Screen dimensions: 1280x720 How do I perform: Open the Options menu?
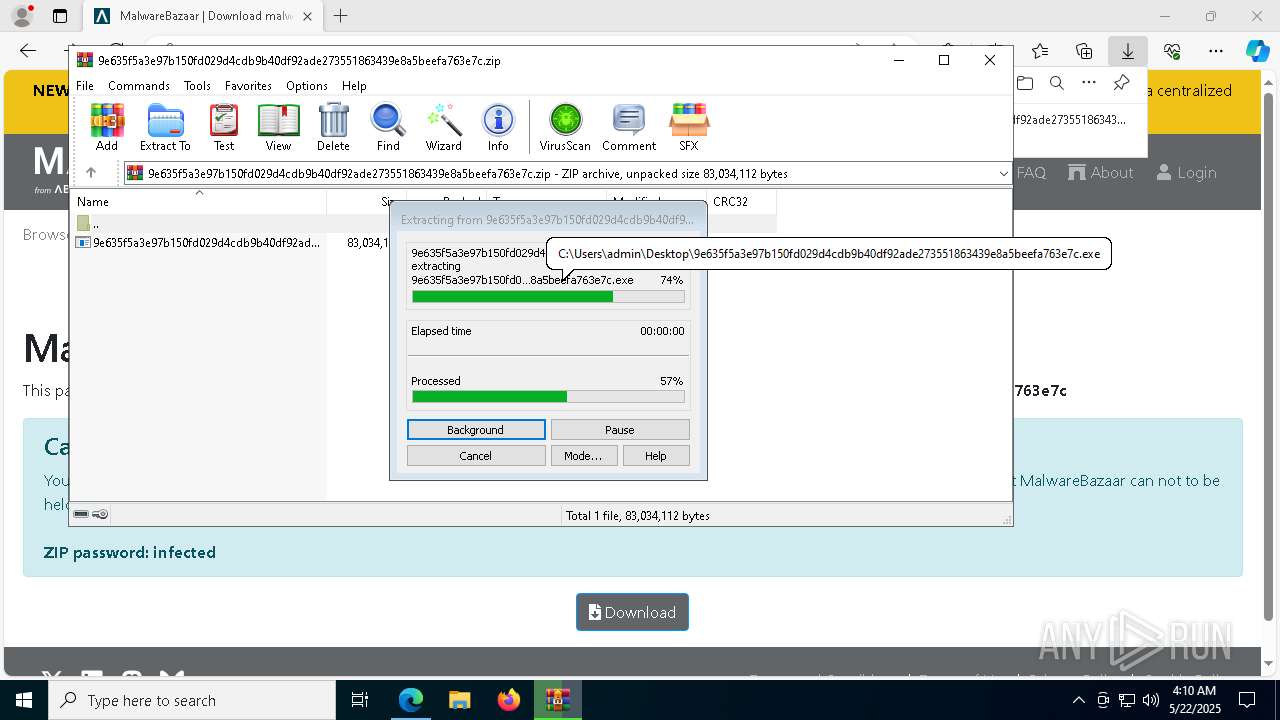coord(306,86)
